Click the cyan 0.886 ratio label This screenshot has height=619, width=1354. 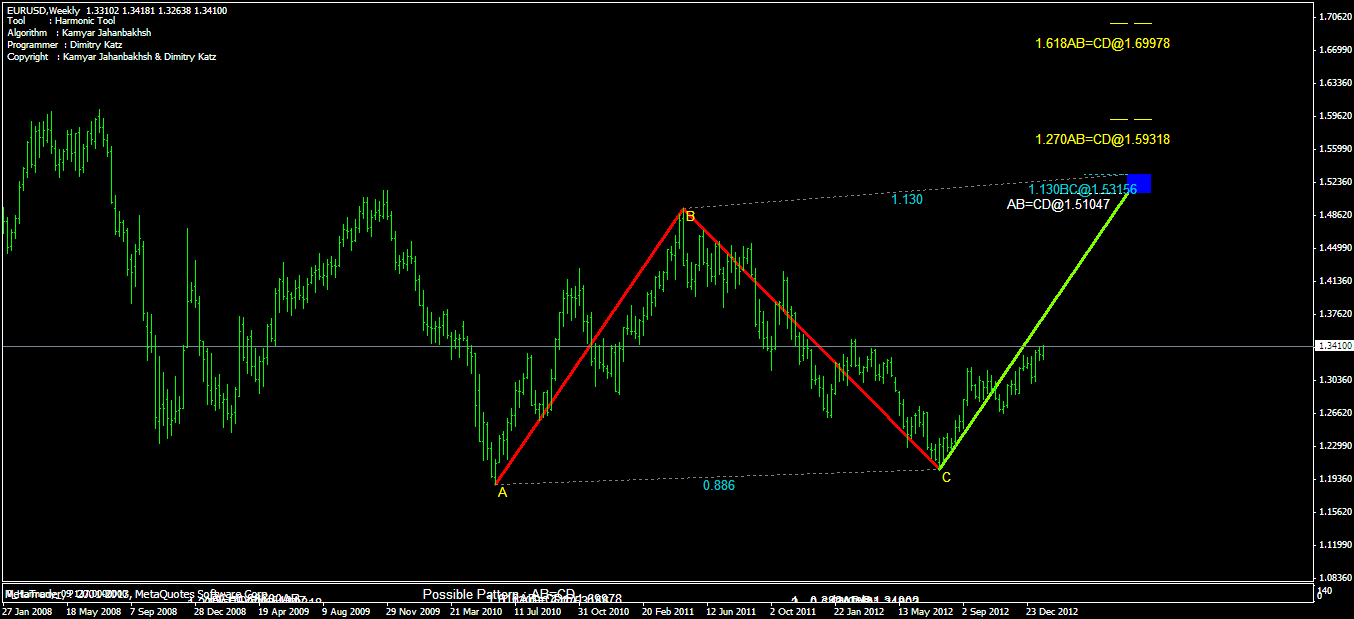719,485
